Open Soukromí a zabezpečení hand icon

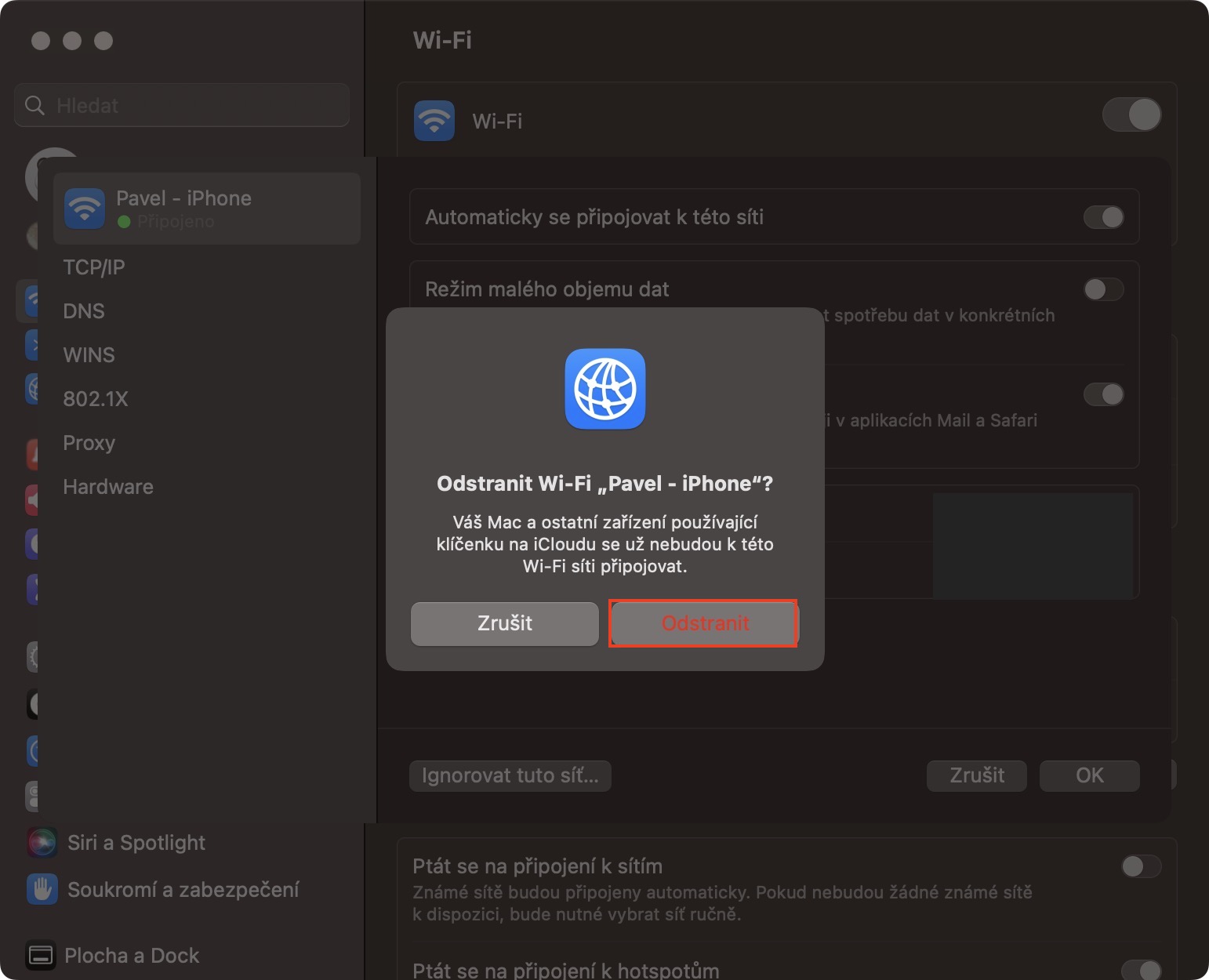(42, 890)
